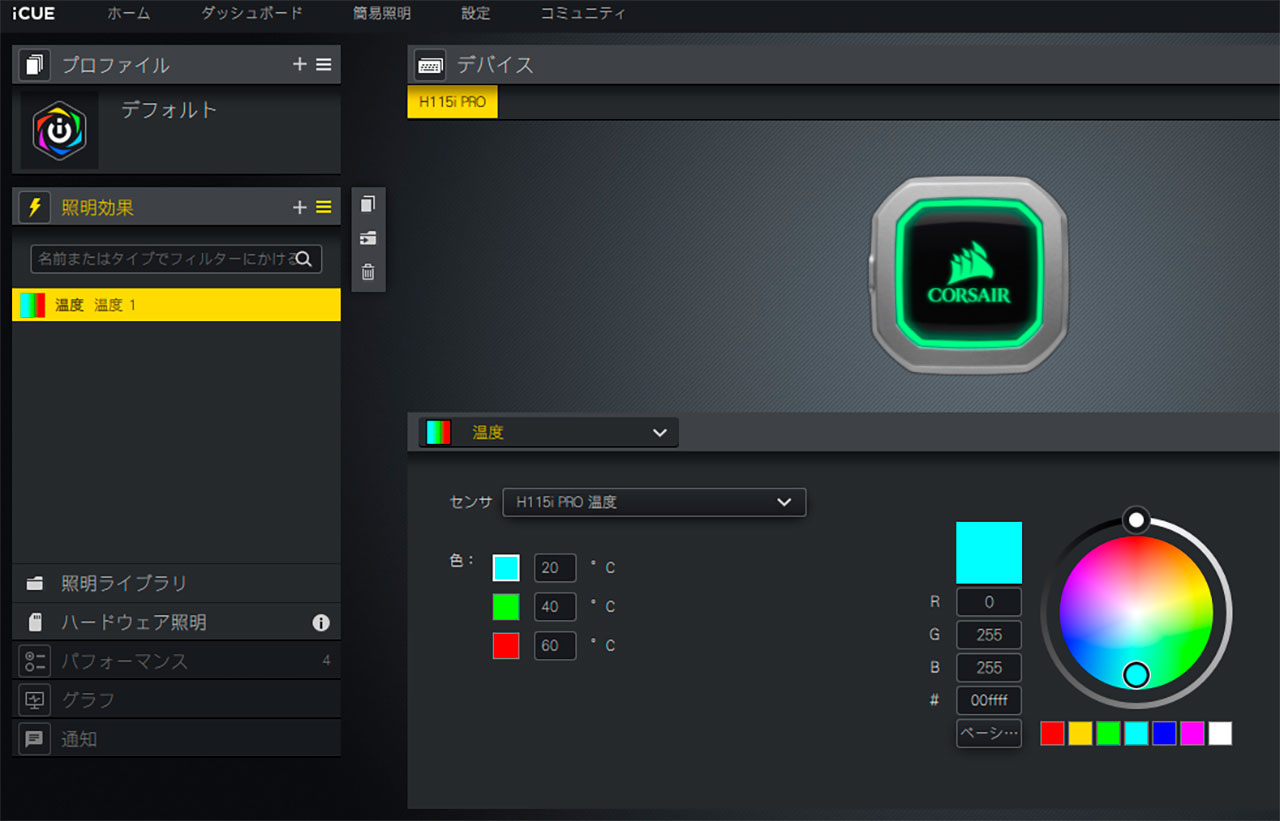Select the 温度 1 lighting effect row
Screen dimensions: 1280x821
coord(176,305)
